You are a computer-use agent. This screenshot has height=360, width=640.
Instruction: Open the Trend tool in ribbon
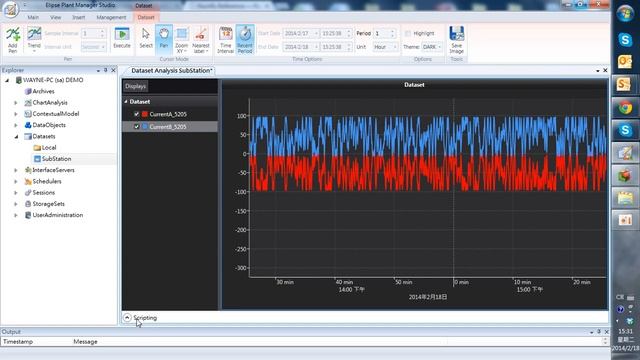point(34,40)
